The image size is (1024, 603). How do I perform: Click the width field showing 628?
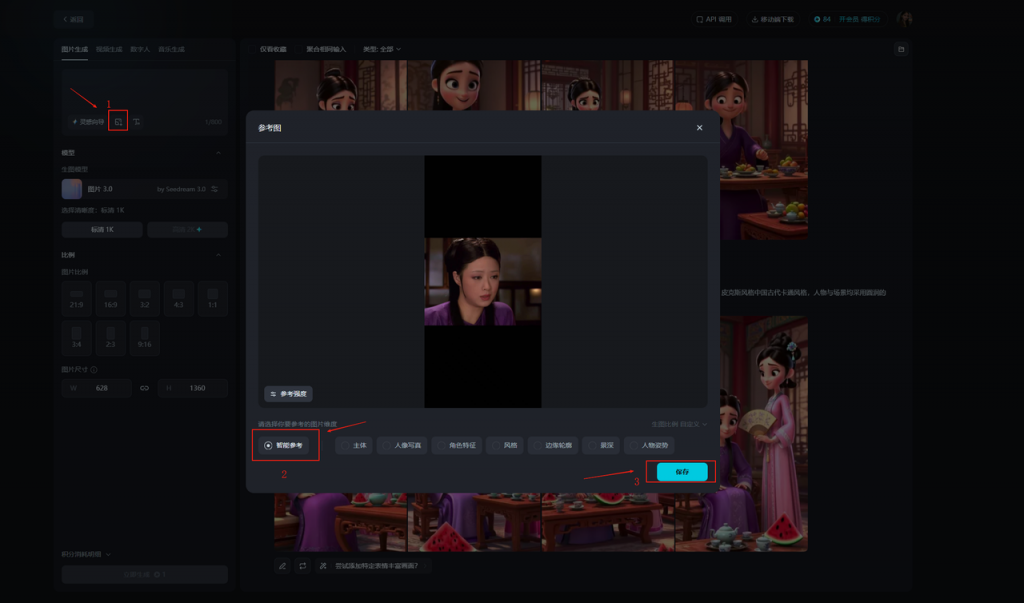(97, 388)
